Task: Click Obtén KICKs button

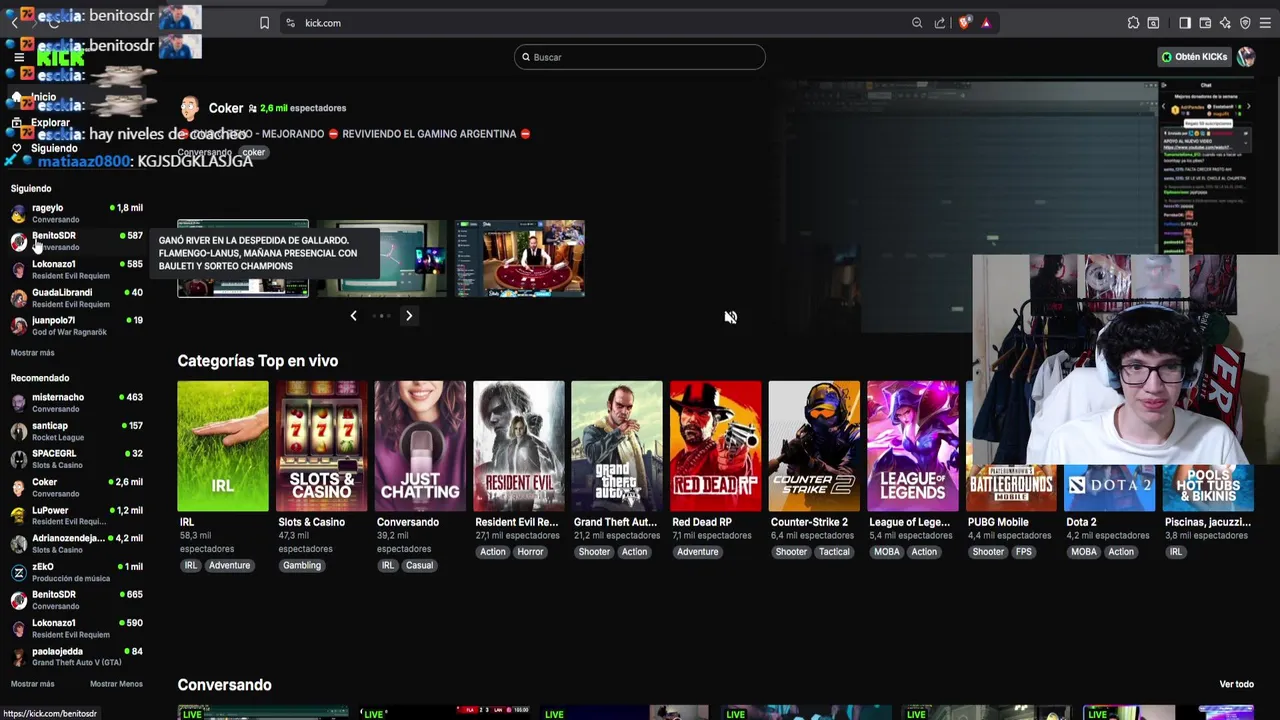Action: (1194, 57)
